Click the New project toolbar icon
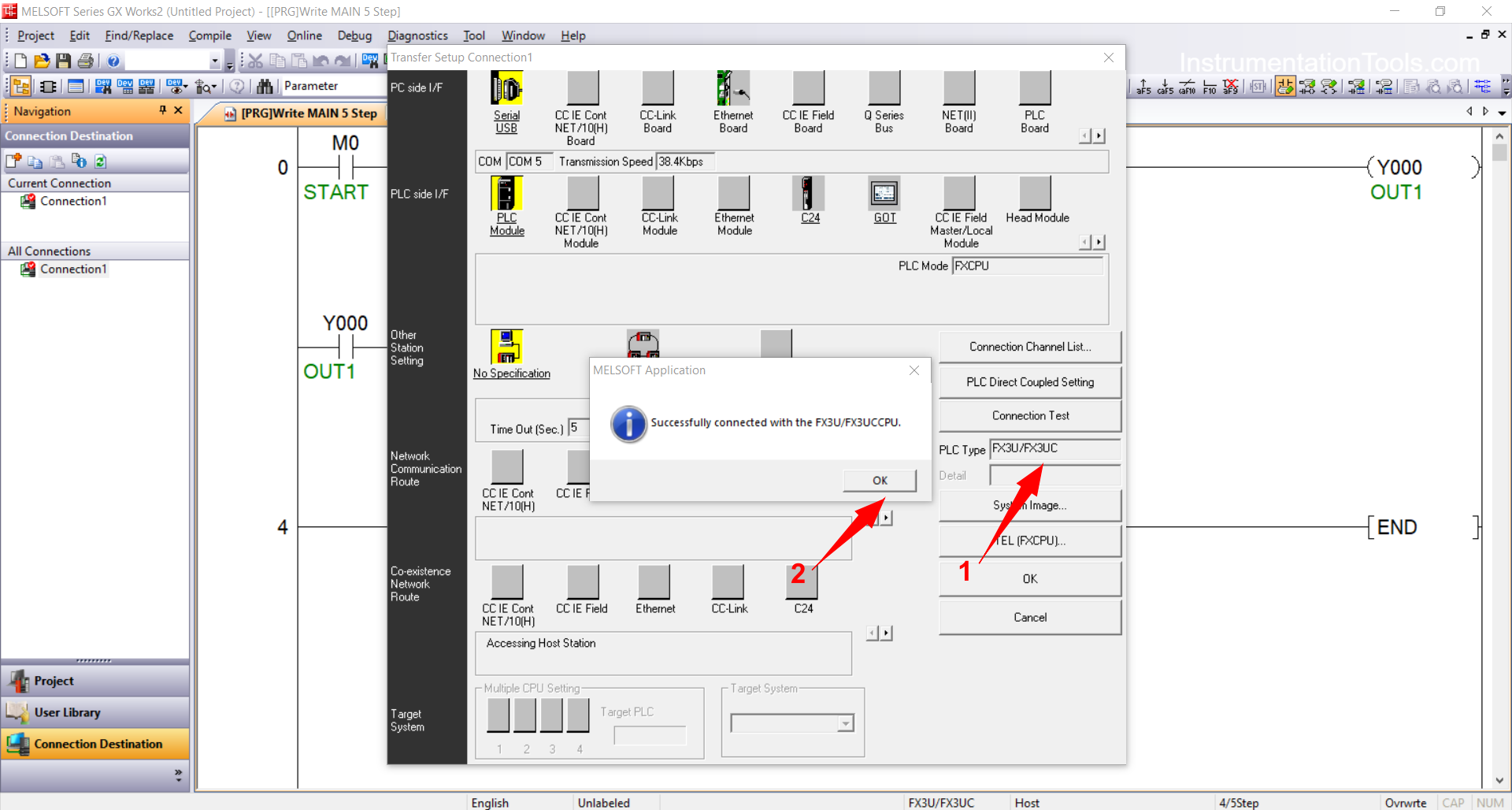The image size is (1512, 810). click(x=20, y=61)
